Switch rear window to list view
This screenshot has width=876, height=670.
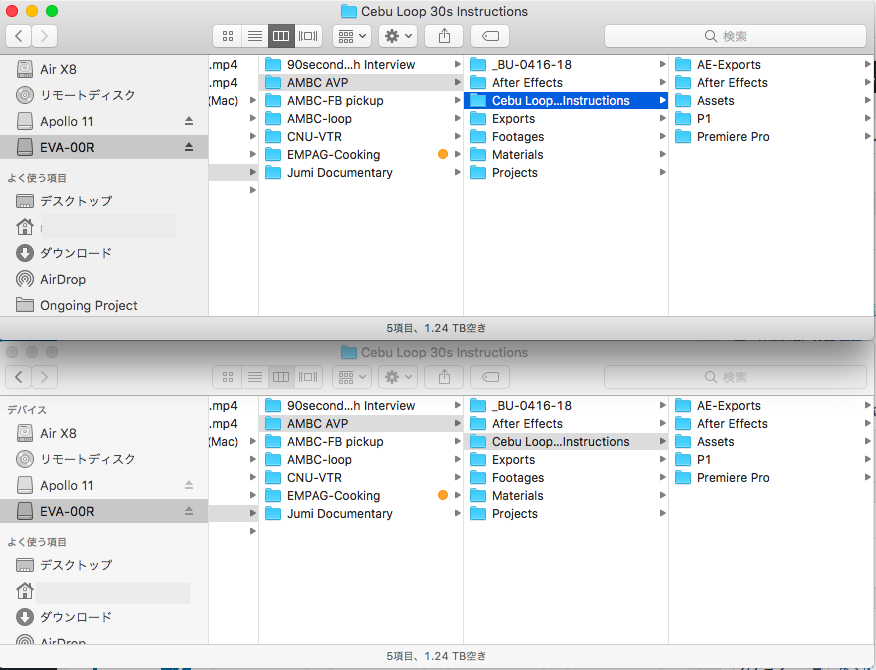point(255,377)
